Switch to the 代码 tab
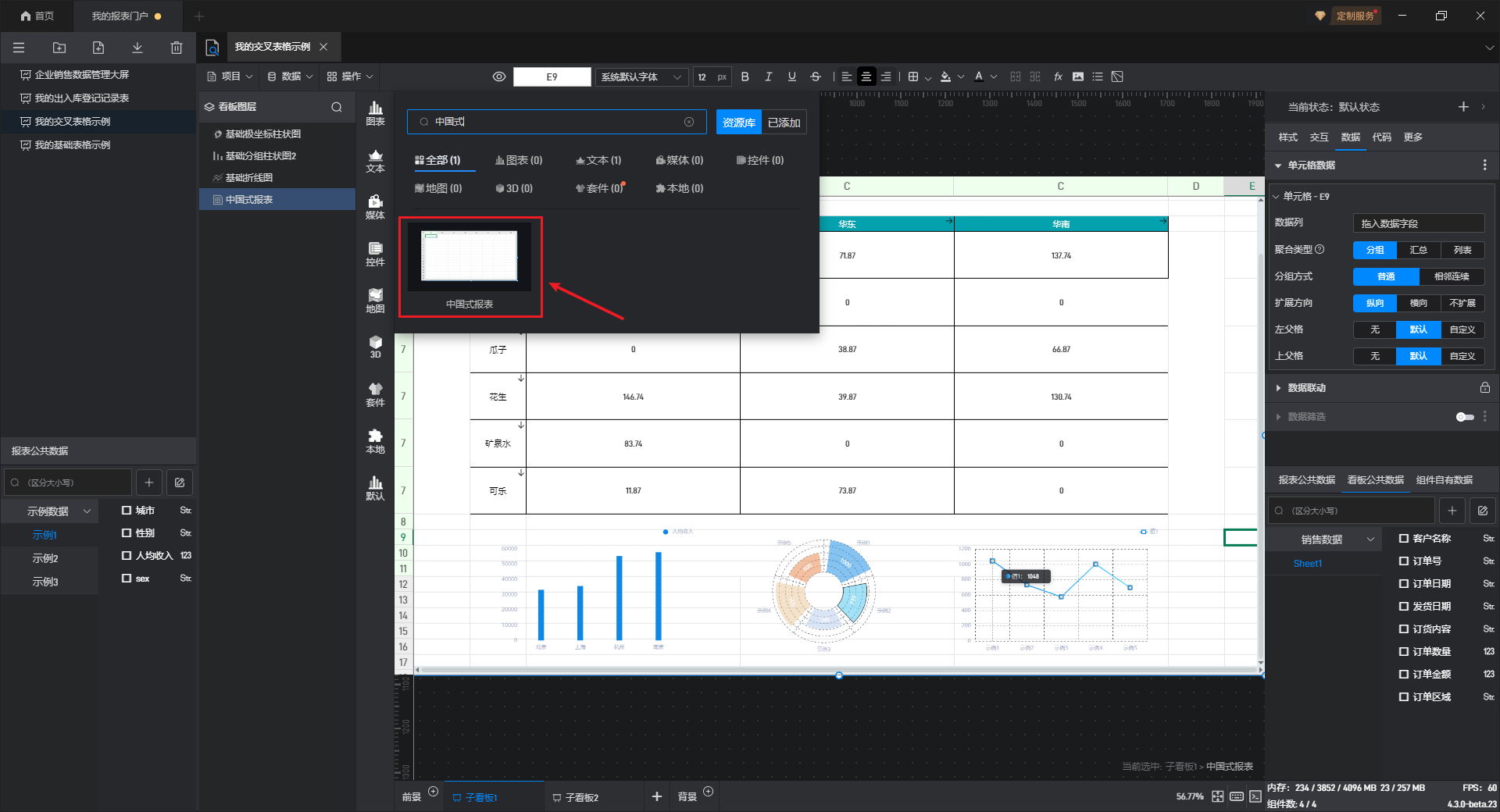 pyautogui.click(x=1382, y=137)
